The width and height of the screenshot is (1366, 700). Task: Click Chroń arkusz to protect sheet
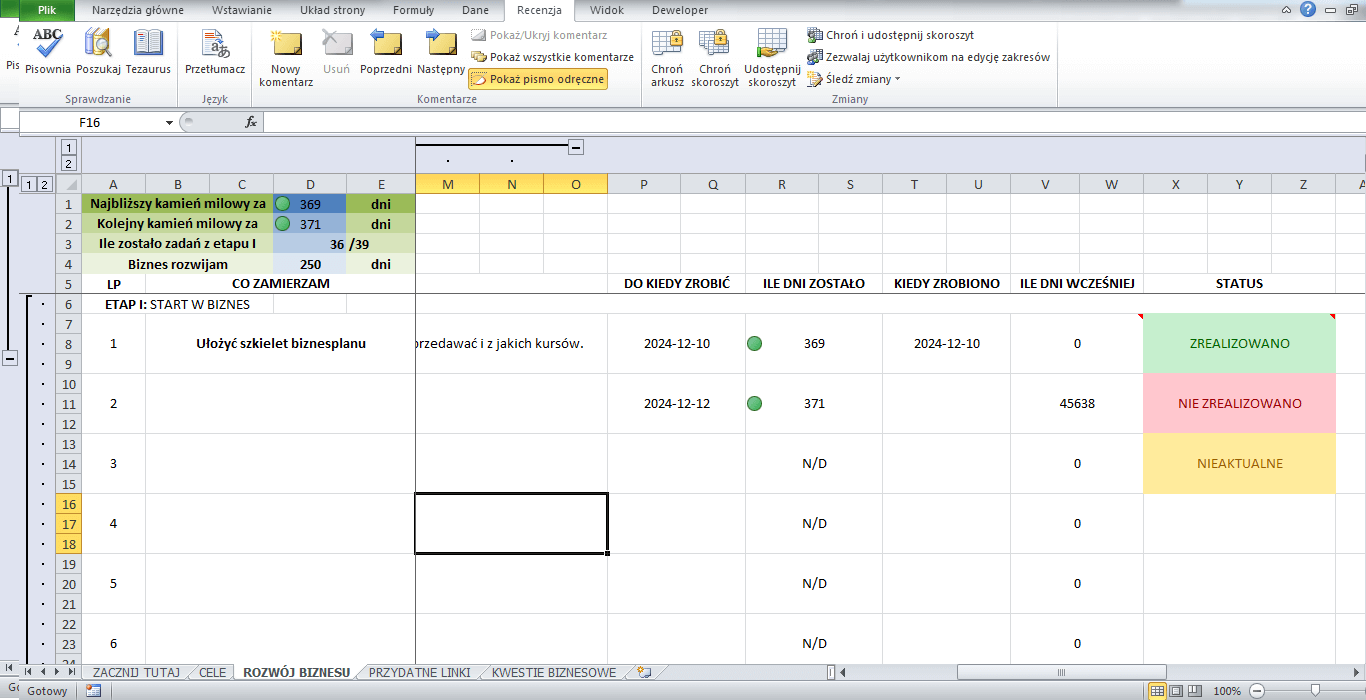coord(667,58)
